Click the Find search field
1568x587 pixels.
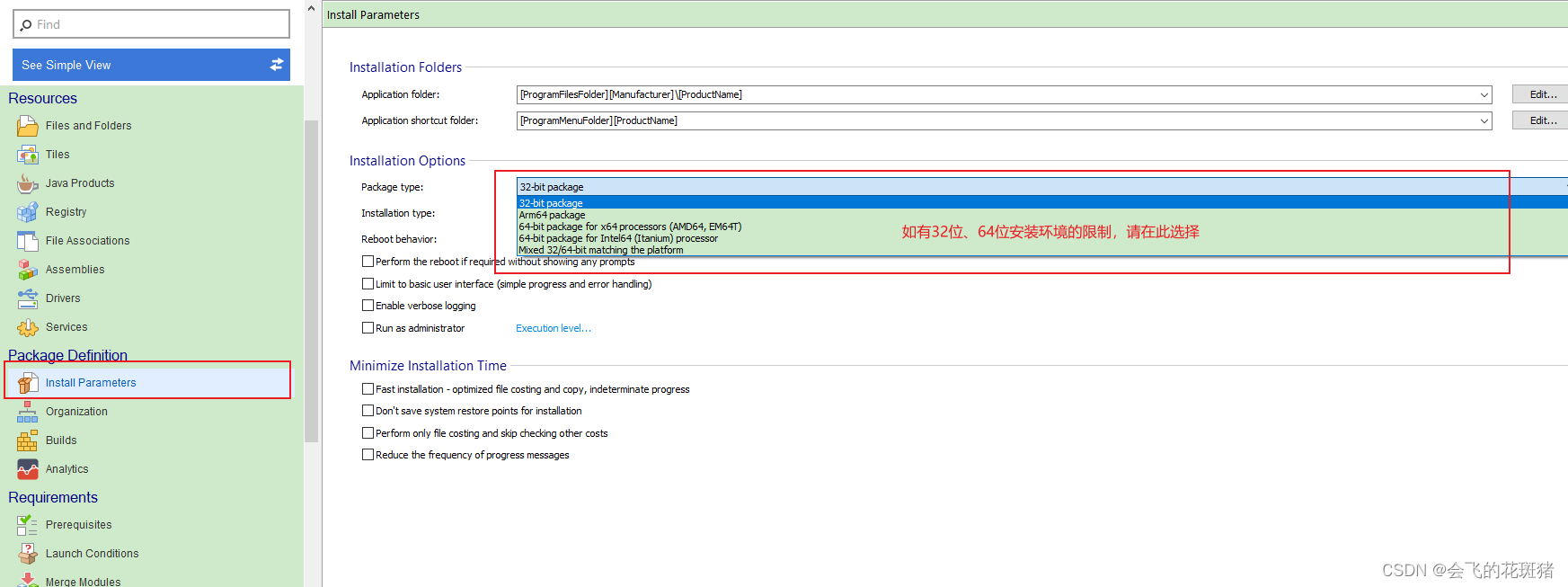point(151,24)
